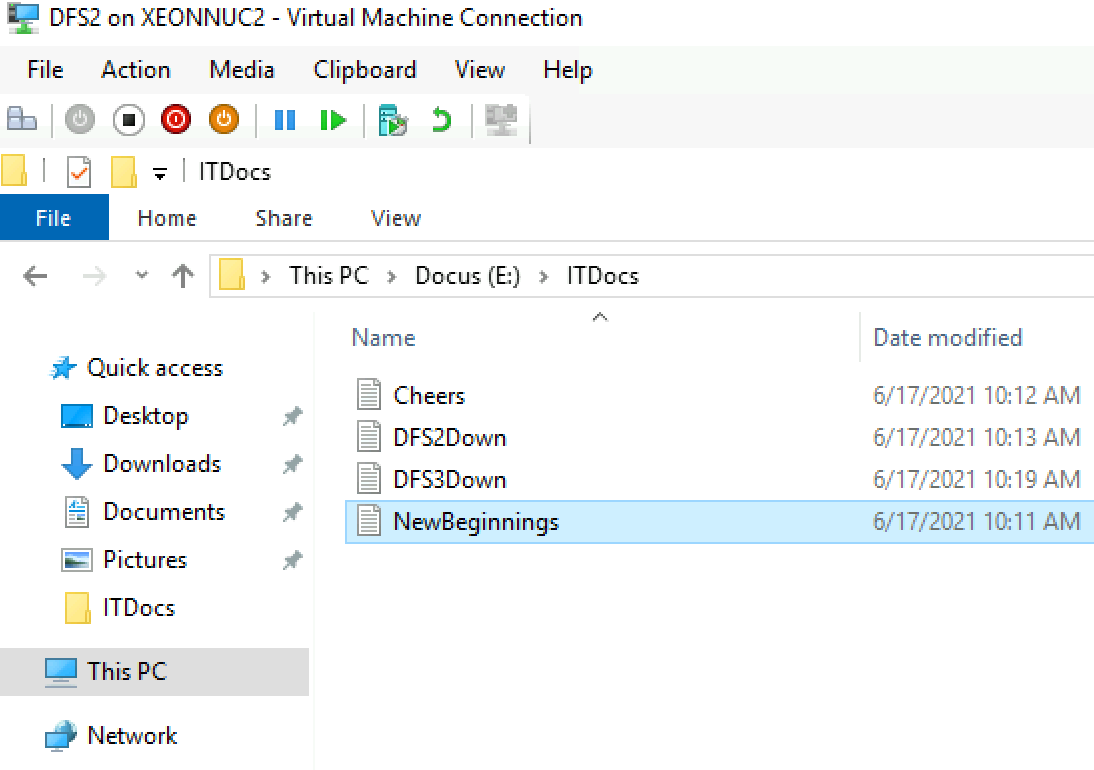Open the Recent locations dropdown
This screenshot has height=770, width=1094.
click(142, 275)
